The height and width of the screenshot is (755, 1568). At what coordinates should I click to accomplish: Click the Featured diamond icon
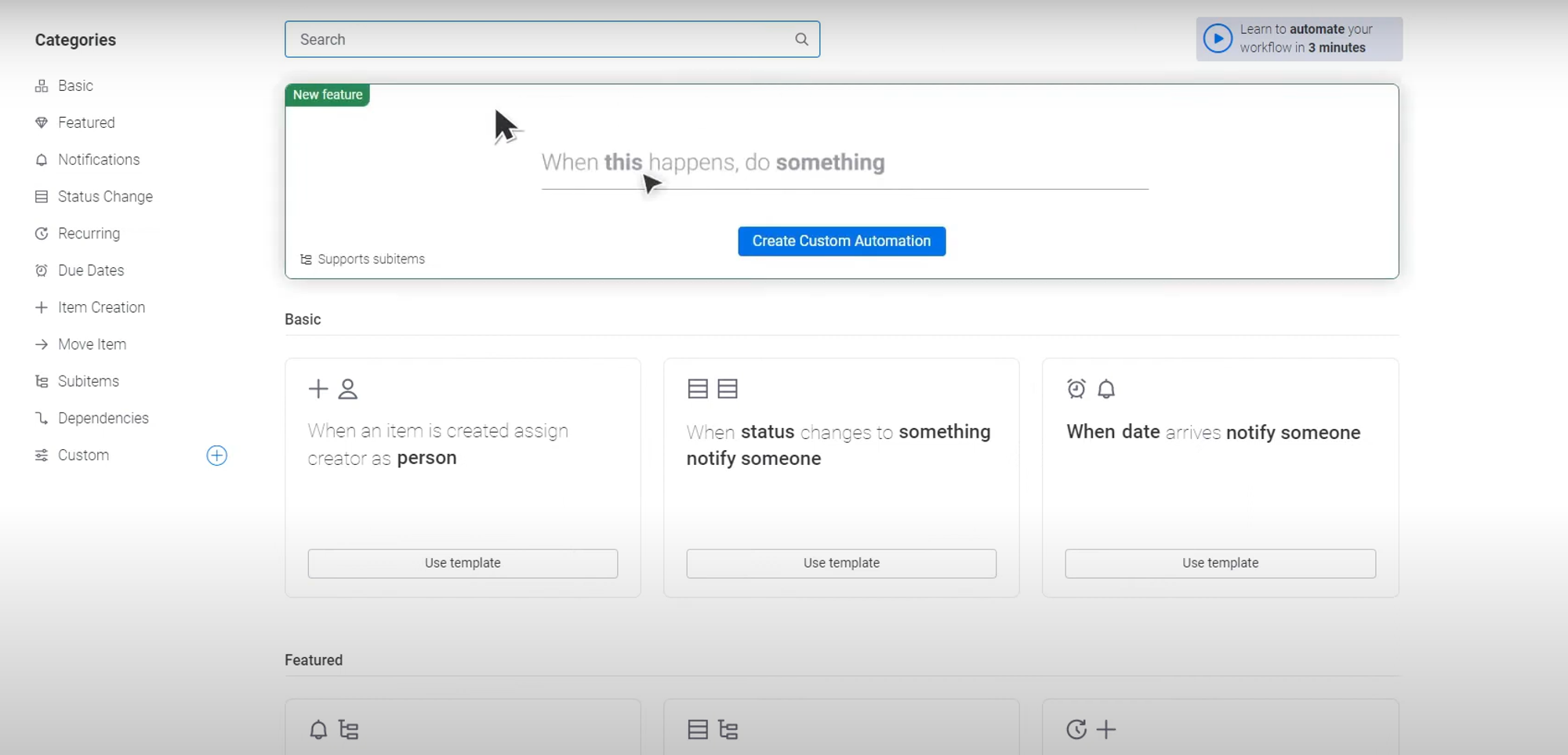coord(42,123)
